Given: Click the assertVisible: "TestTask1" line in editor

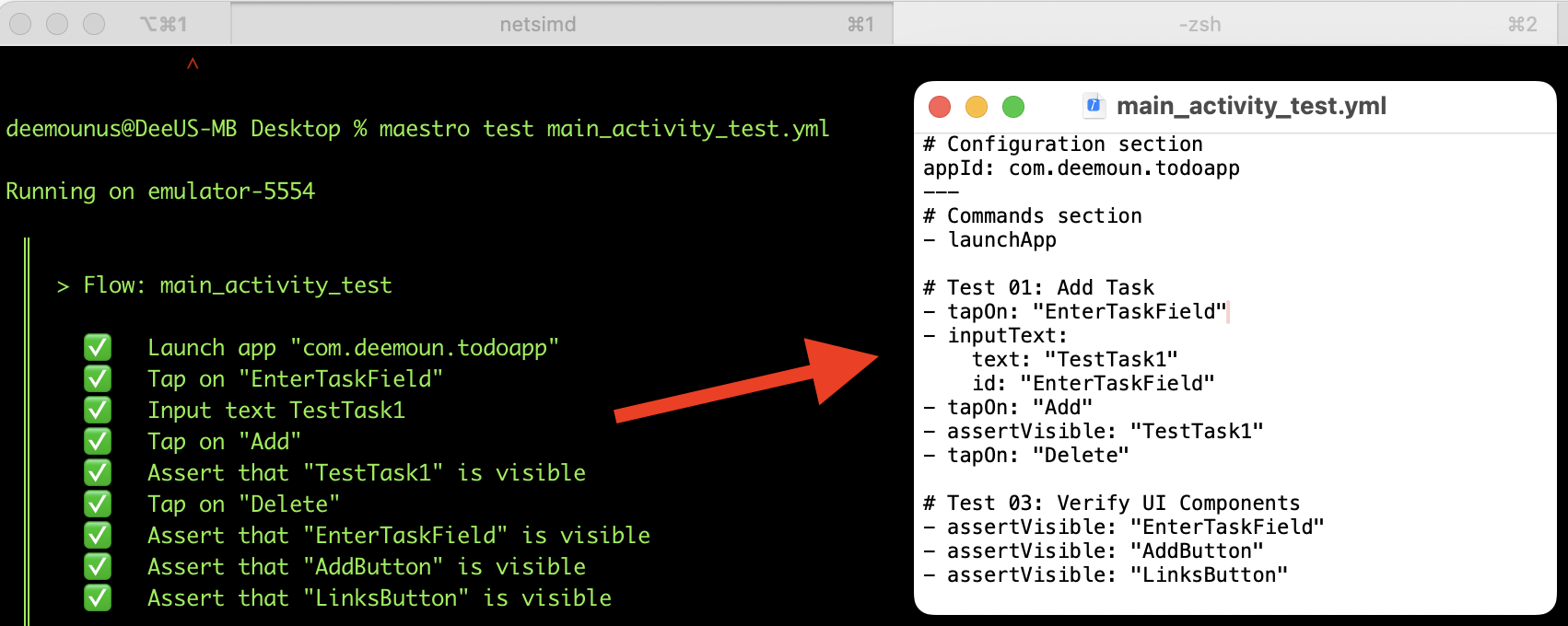Looking at the screenshot, I should point(1094,432).
